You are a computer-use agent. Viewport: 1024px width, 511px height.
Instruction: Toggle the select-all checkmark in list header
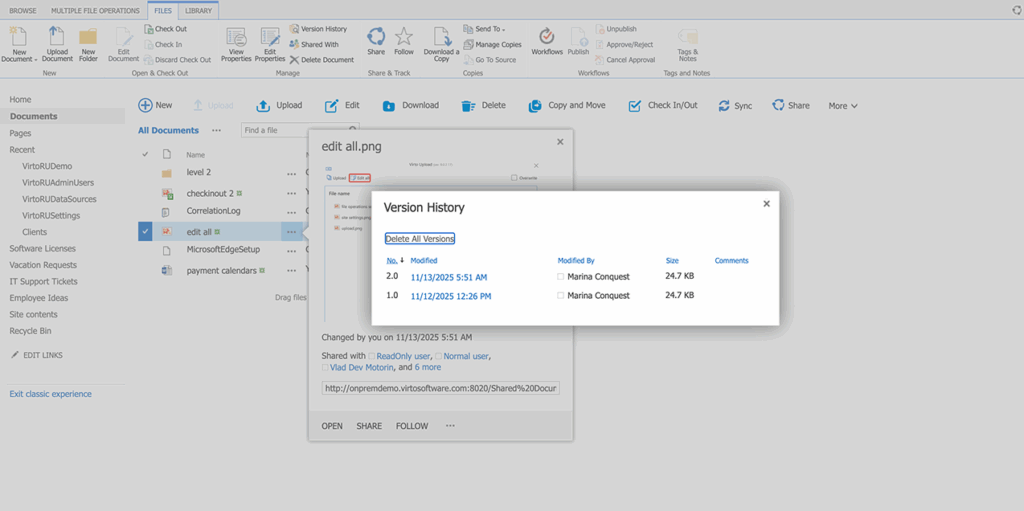pyautogui.click(x=146, y=155)
